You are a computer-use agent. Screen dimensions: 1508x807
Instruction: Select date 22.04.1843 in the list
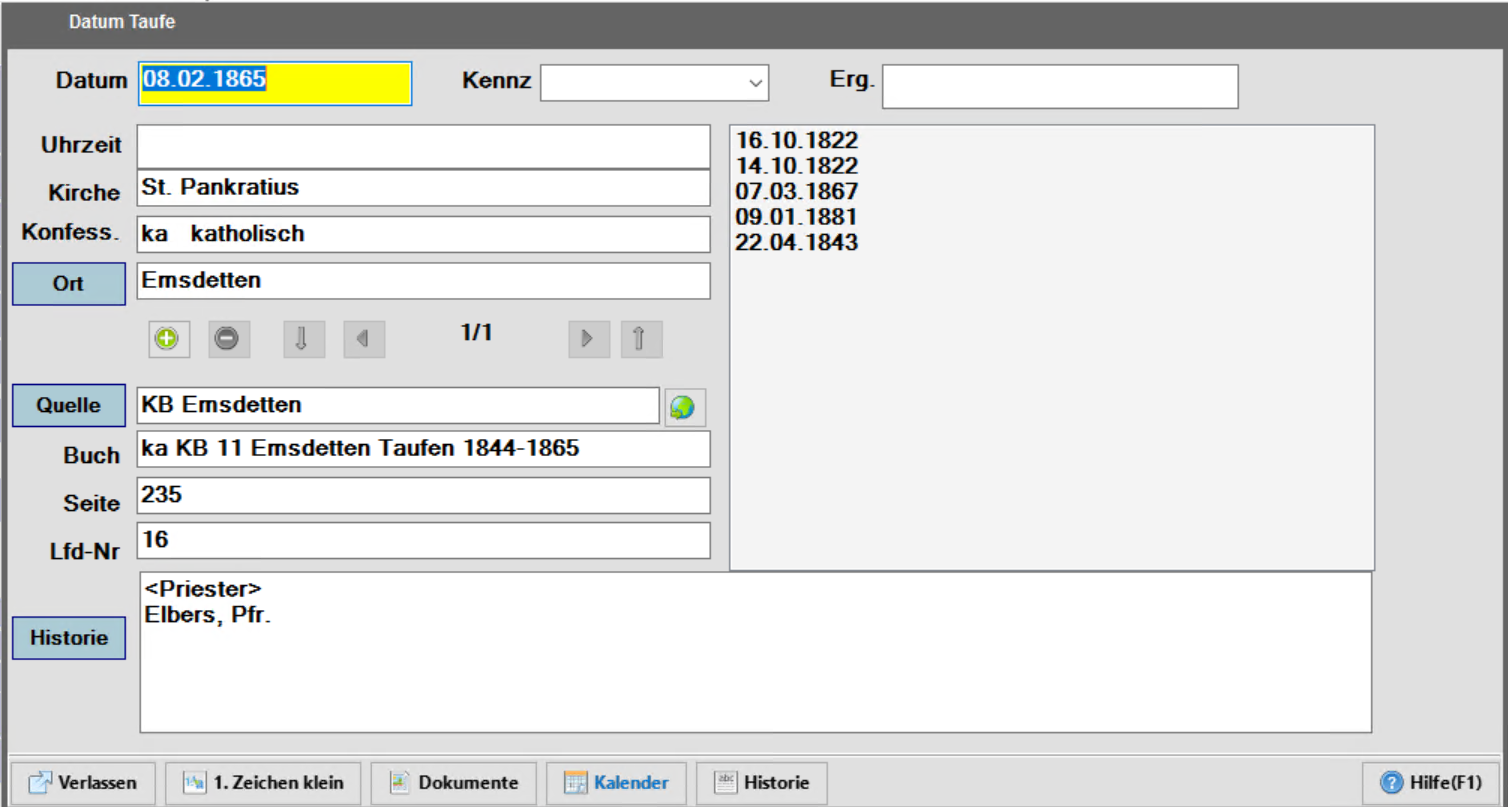797,242
